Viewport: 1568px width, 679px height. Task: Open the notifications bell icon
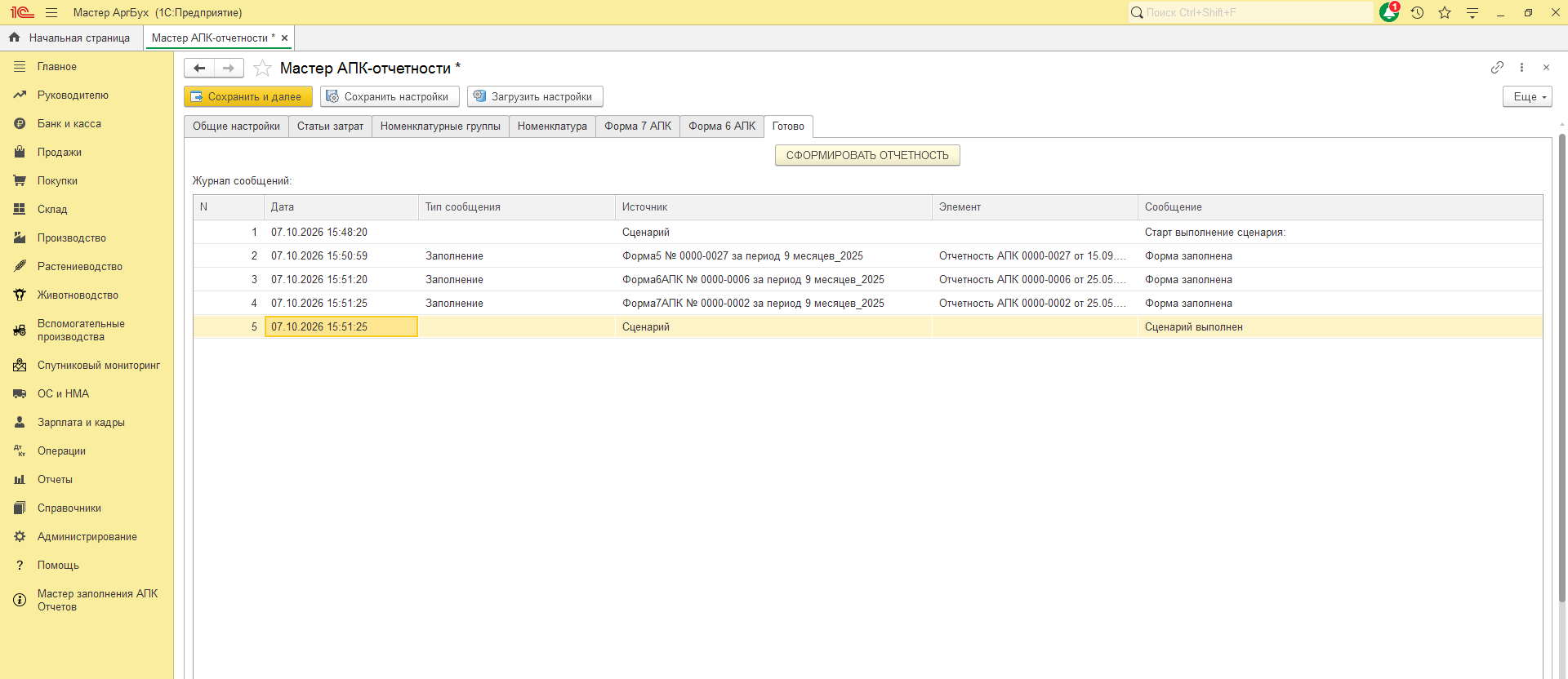pos(1389,12)
